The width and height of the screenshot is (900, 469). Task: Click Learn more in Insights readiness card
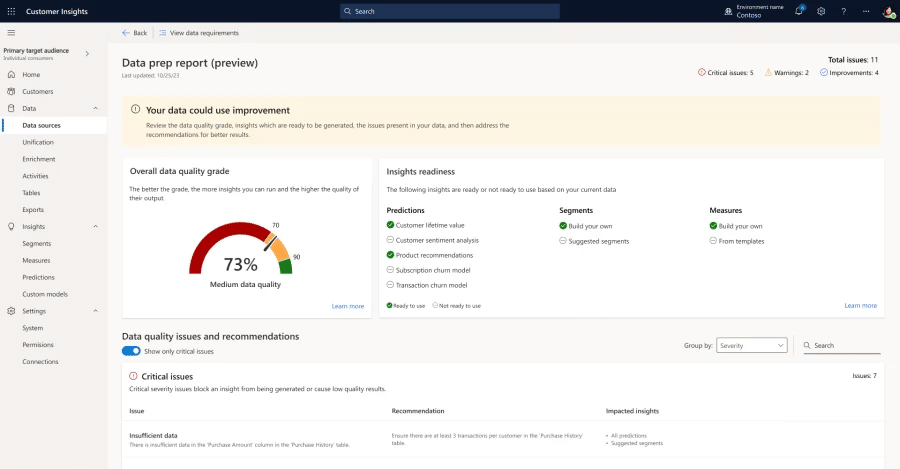(x=860, y=305)
